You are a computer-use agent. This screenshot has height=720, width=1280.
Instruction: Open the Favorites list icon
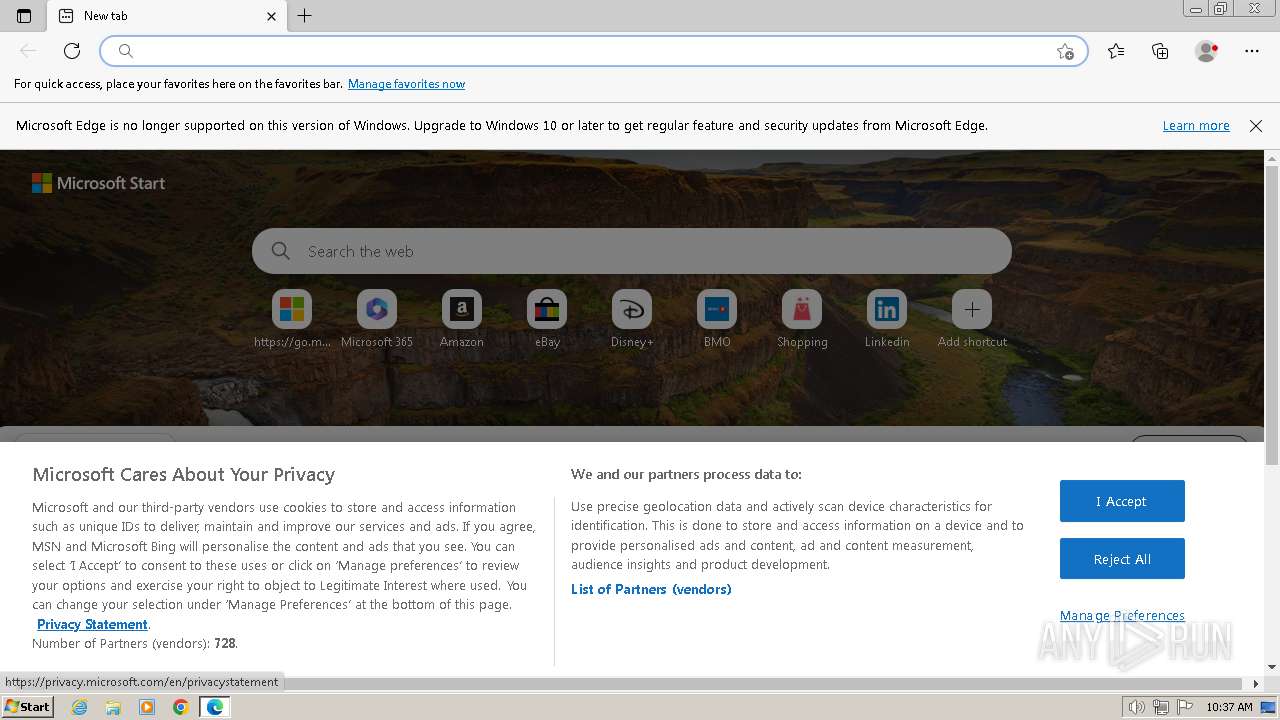[x=1116, y=51]
